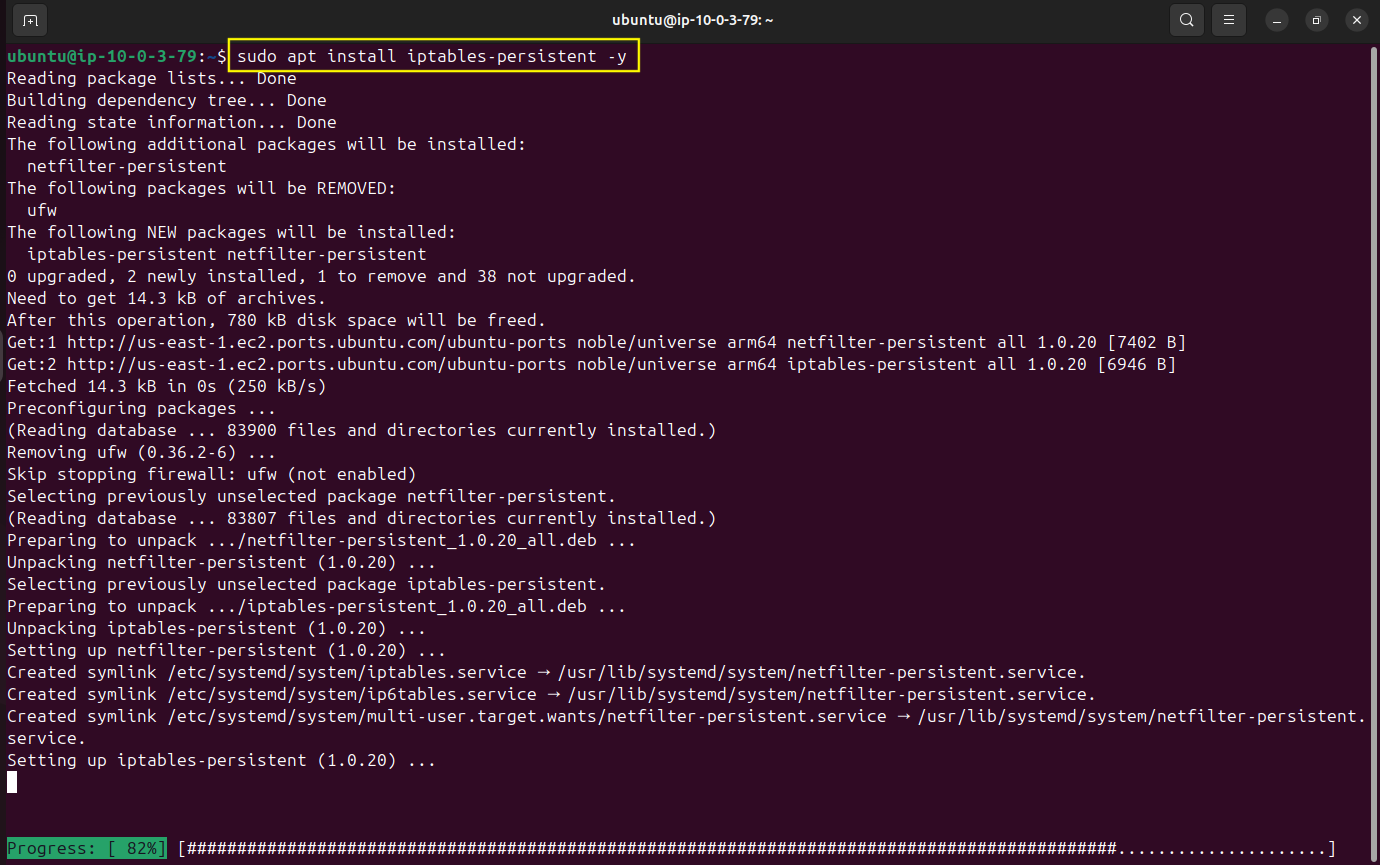Close the terminal window
The width and height of the screenshot is (1380, 865).
coord(1355,20)
